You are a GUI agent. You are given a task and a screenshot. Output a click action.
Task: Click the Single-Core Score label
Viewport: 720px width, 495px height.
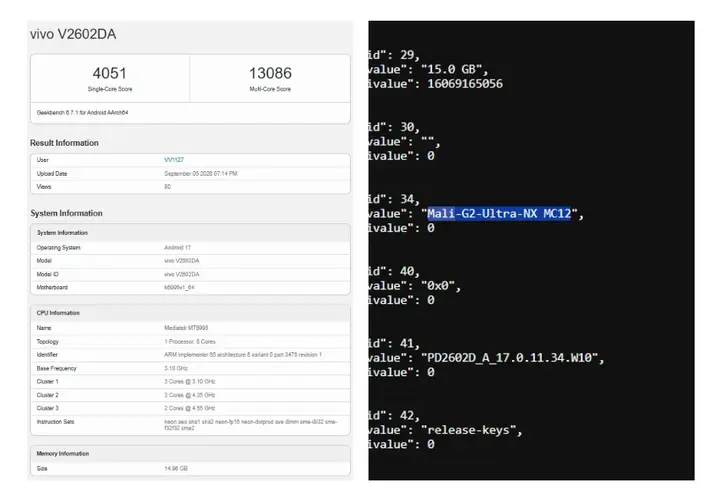(110, 89)
